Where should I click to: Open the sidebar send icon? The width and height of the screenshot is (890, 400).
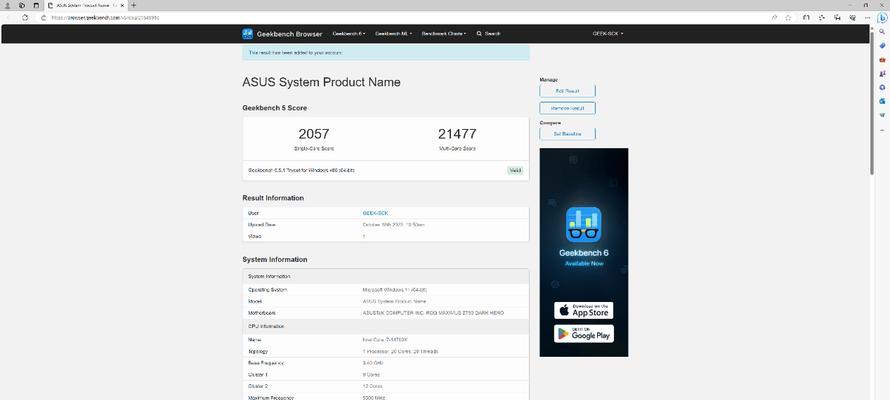(x=882, y=115)
